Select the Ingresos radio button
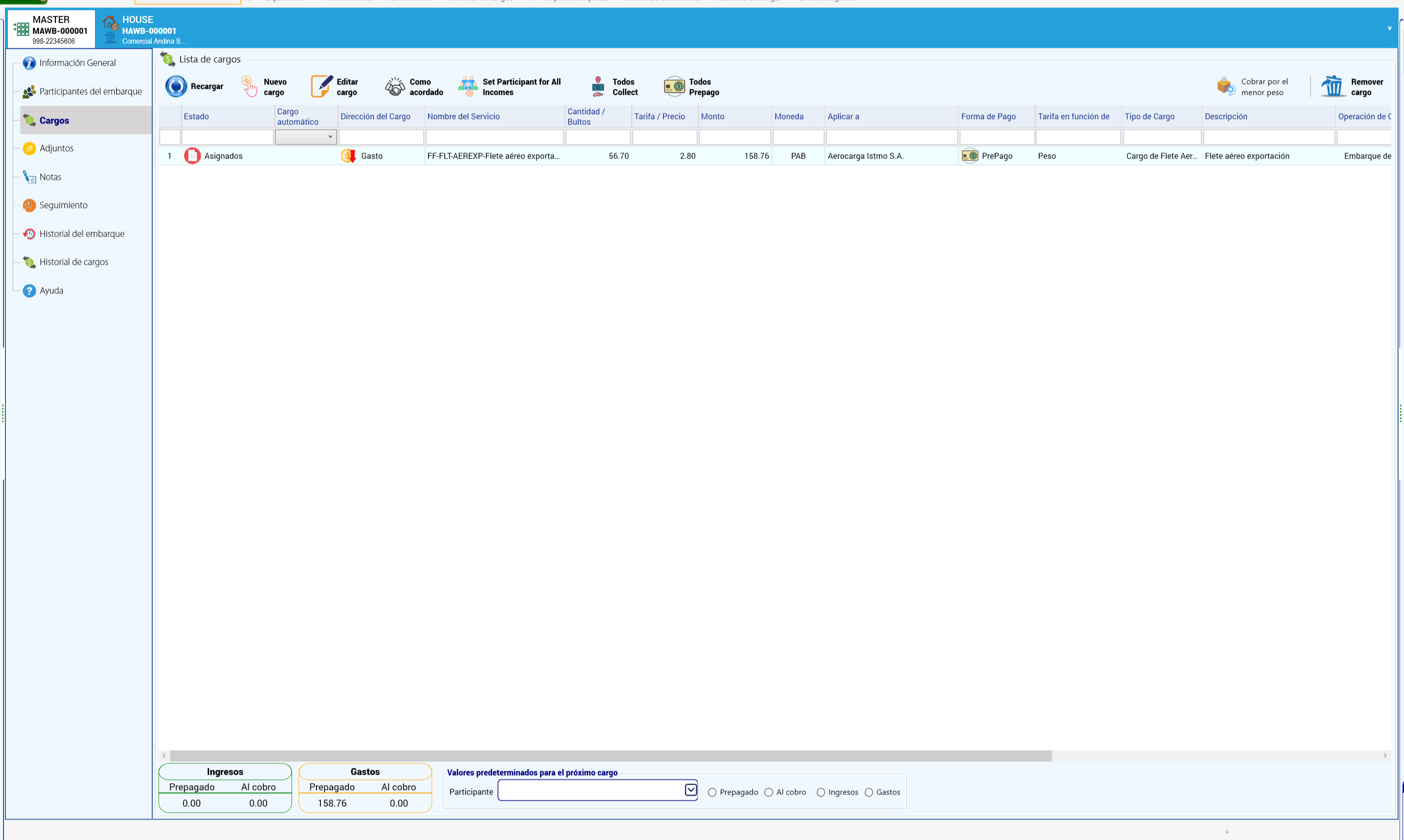The height and width of the screenshot is (840, 1404). 821,793
